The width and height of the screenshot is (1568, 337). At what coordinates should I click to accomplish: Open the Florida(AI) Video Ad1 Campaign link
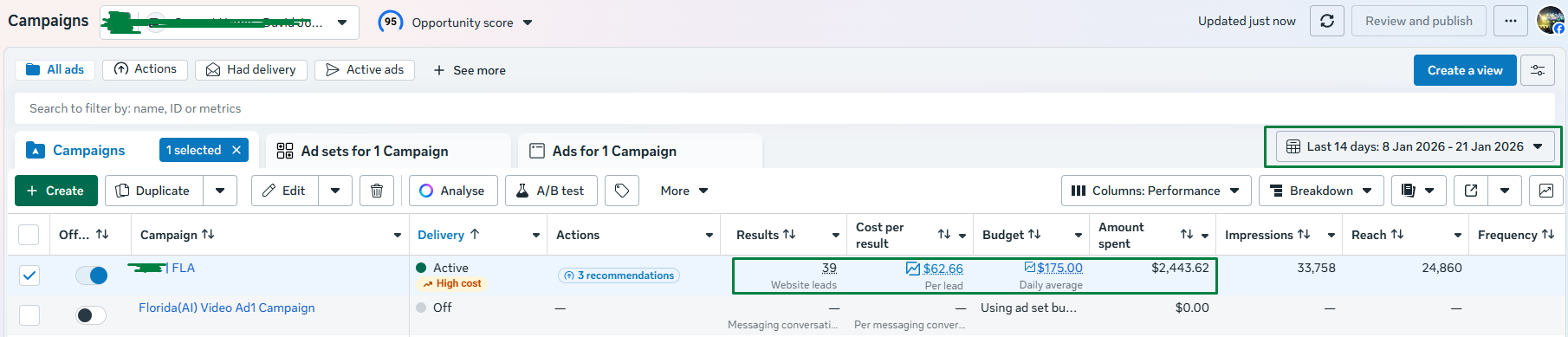(227, 308)
